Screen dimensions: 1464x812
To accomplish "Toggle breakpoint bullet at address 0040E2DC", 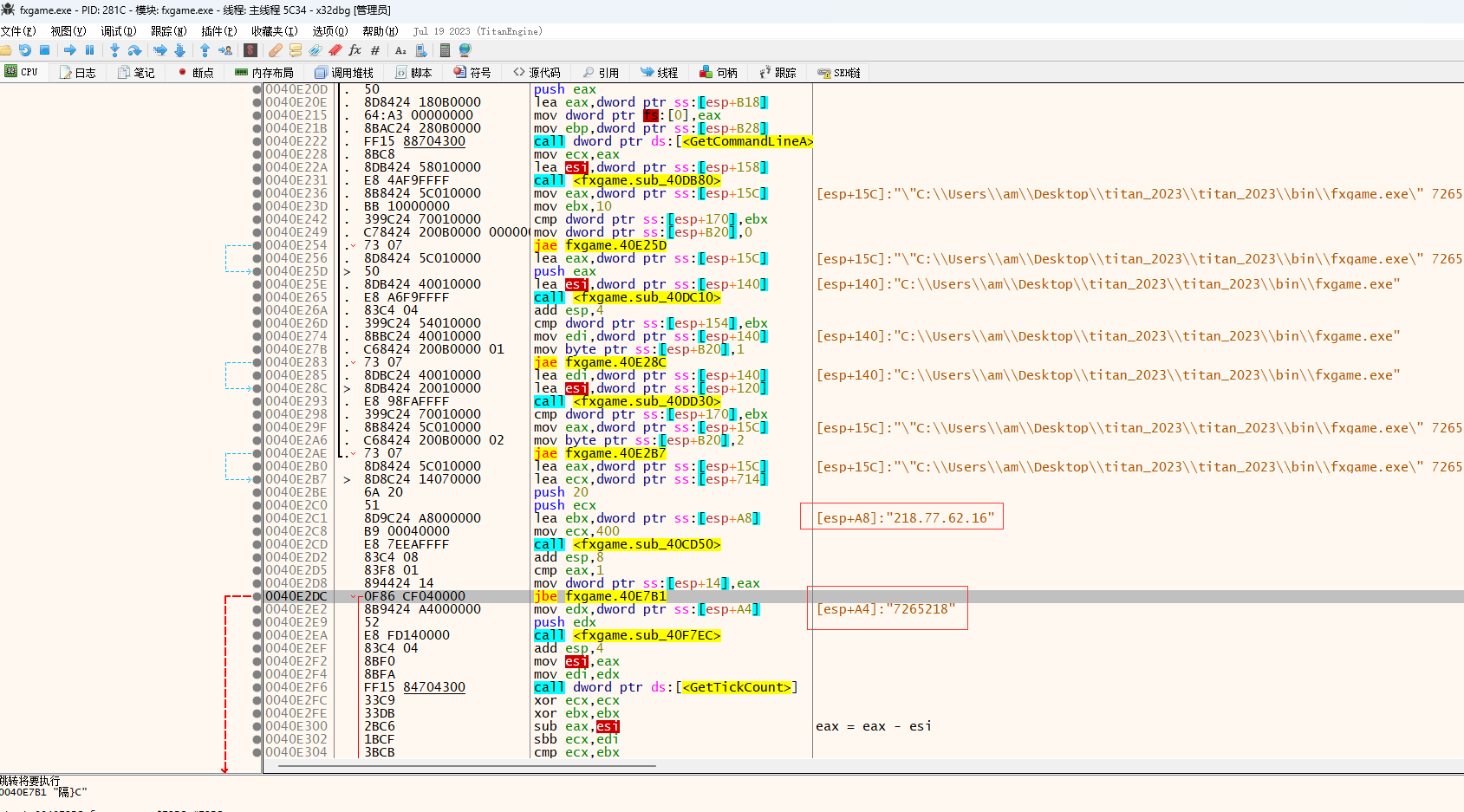I will point(257,596).
